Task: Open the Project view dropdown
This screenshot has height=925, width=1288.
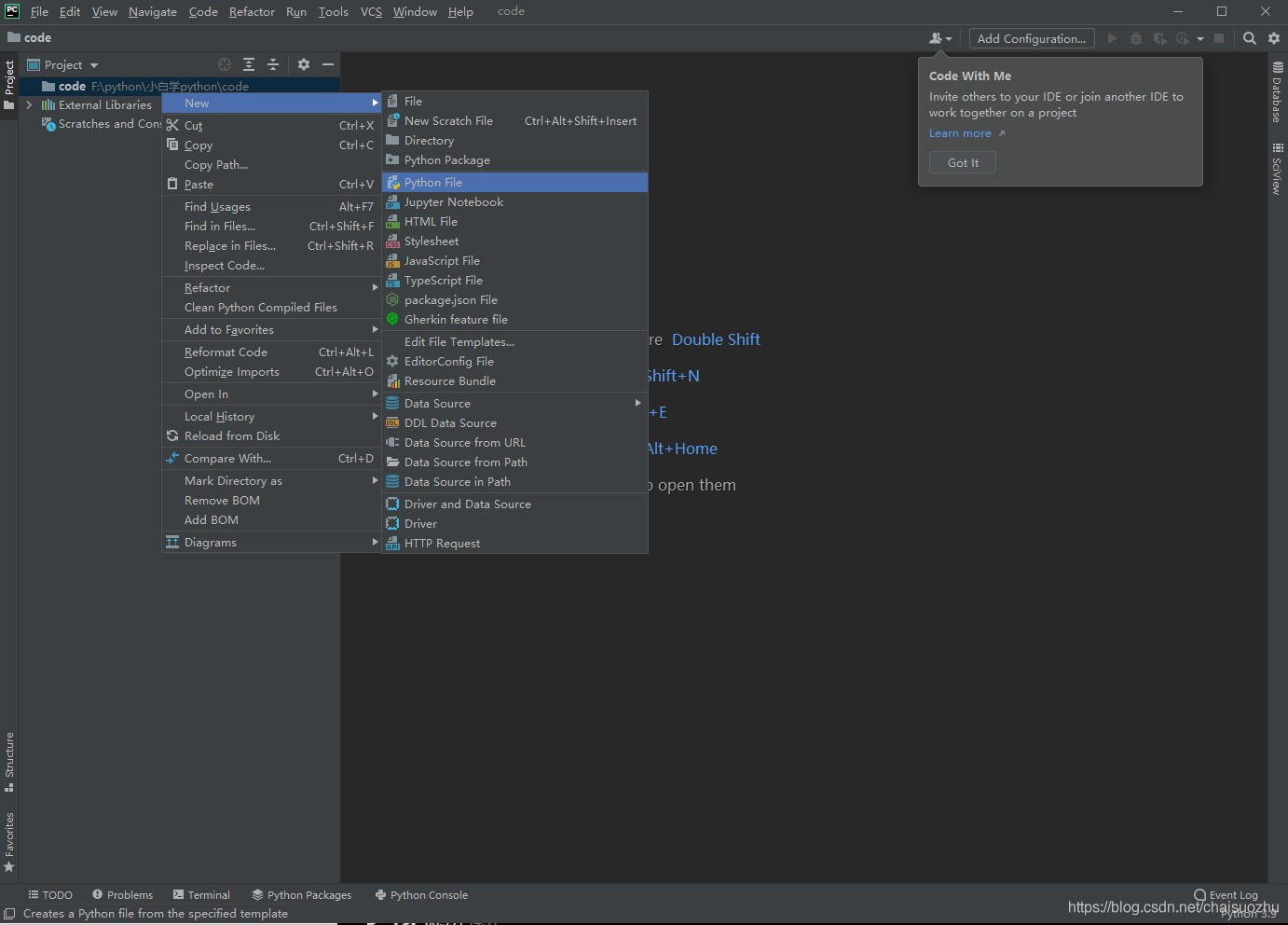Action: 62,64
